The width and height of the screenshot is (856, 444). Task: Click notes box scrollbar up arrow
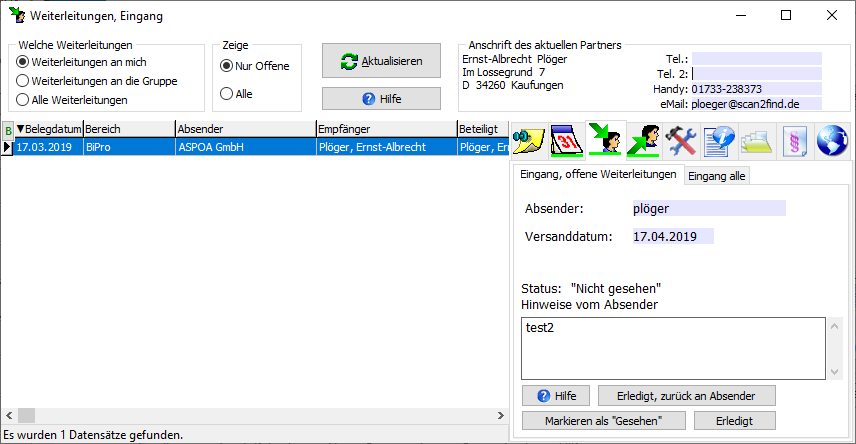click(834, 326)
